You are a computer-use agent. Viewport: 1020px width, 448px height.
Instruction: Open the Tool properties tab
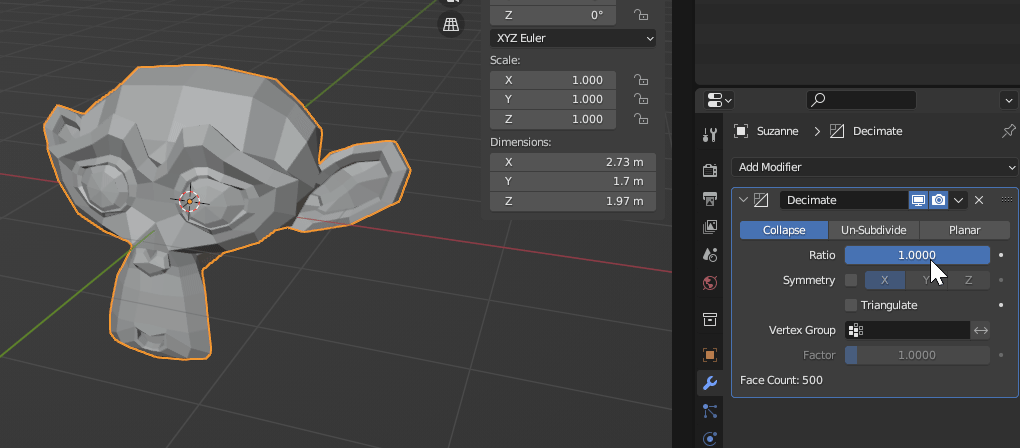click(710, 135)
